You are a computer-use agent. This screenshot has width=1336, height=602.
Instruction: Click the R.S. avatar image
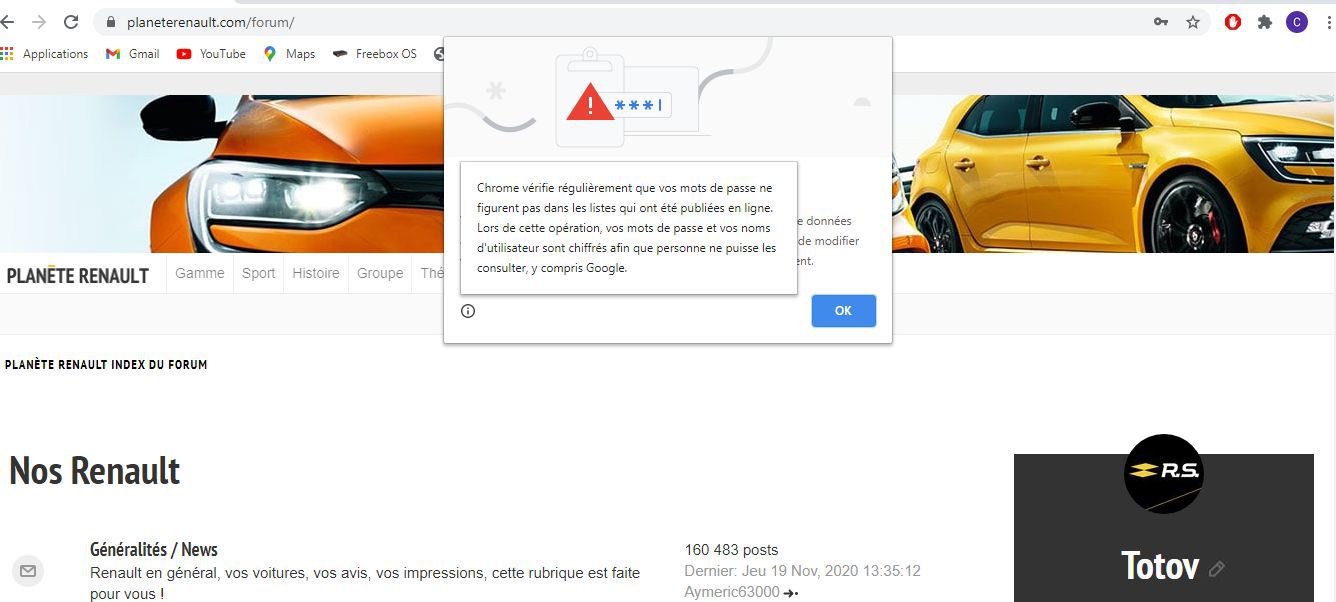click(1164, 474)
